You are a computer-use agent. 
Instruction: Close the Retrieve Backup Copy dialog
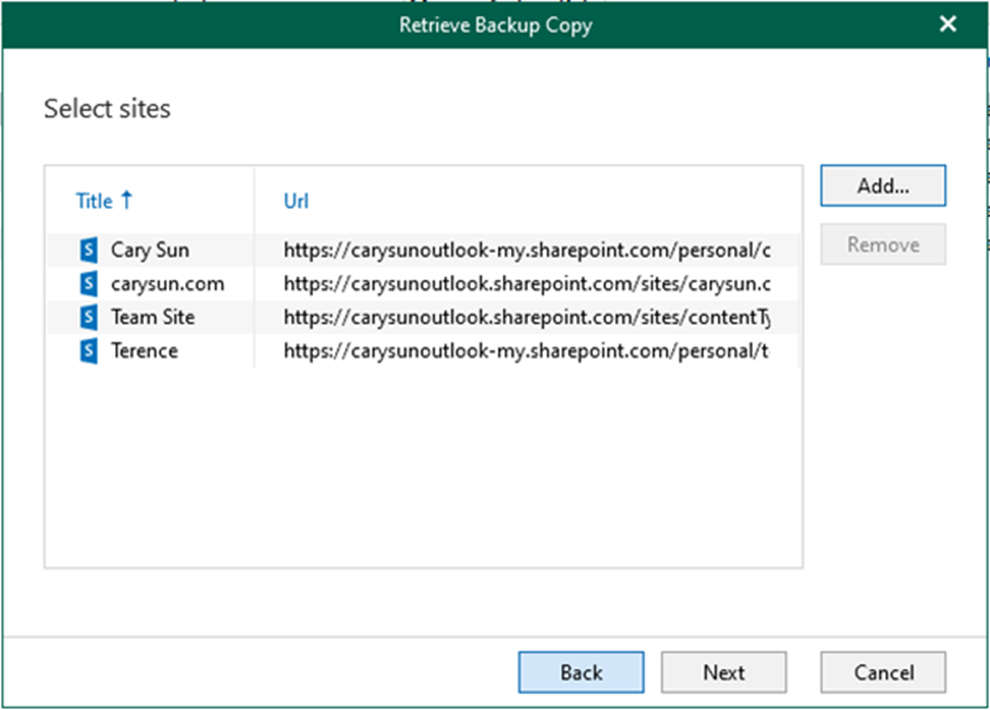pos(948,24)
